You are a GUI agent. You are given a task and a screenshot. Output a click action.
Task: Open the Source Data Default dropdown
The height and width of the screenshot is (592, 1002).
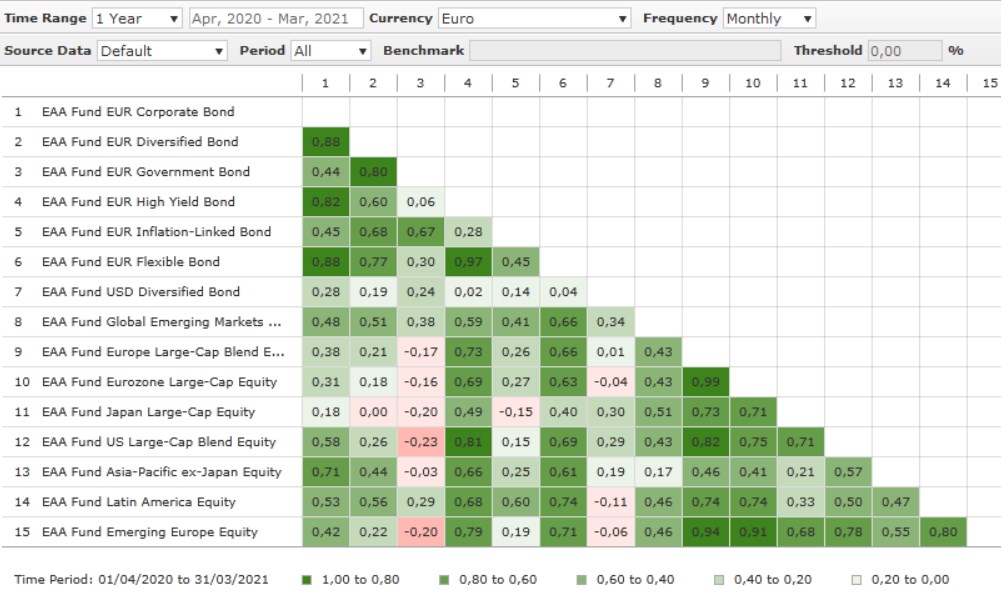tap(162, 50)
